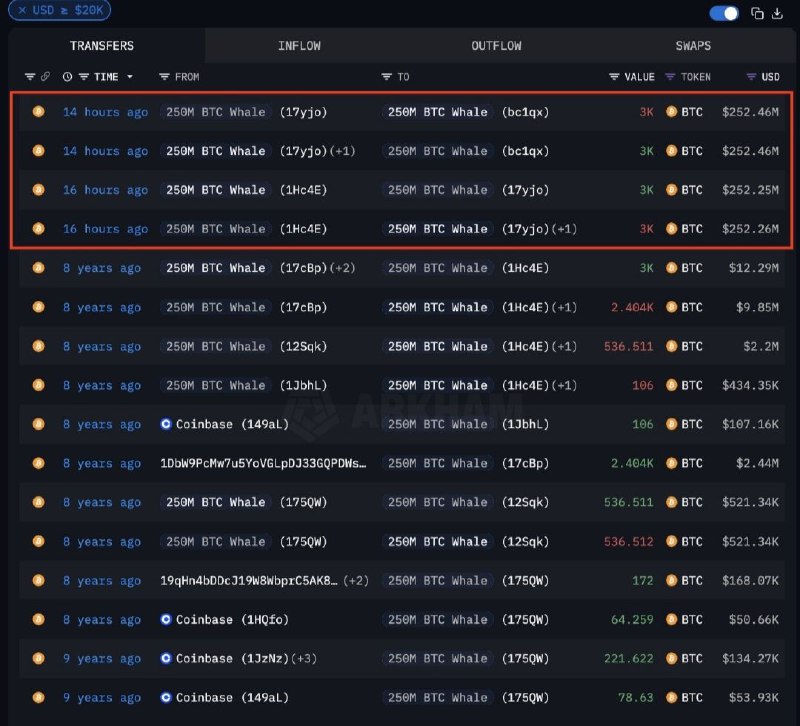Click the USD column filter icon
The width and height of the screenshot is (800, 726).
[x=751, y=77]
